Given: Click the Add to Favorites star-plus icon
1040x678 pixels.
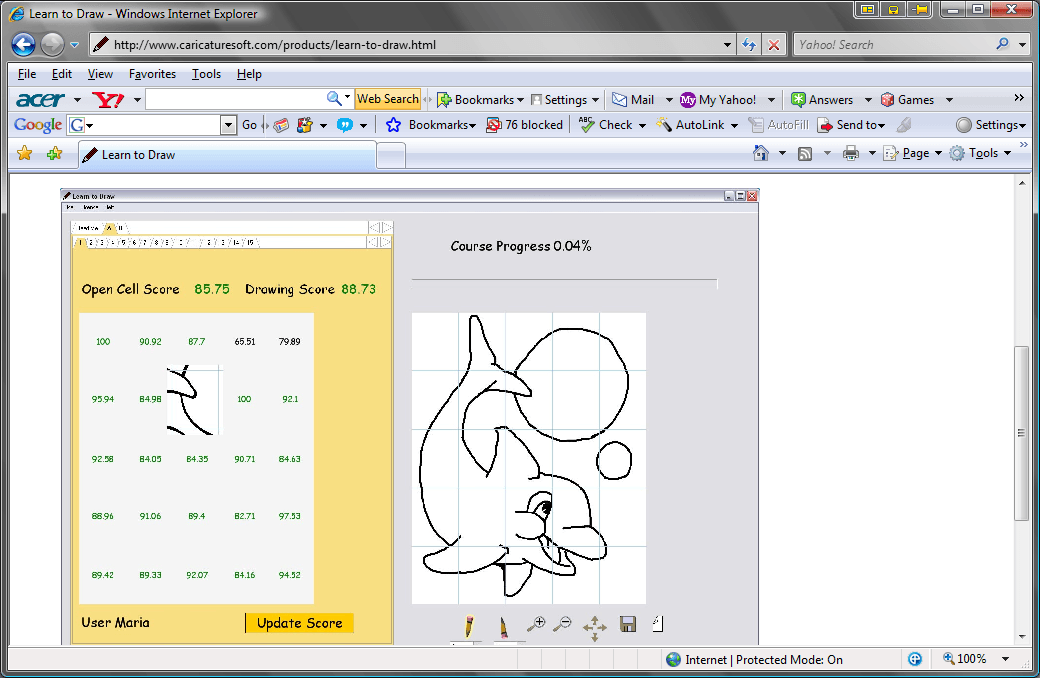Looking at the screenshot, I should click(54, 154).
